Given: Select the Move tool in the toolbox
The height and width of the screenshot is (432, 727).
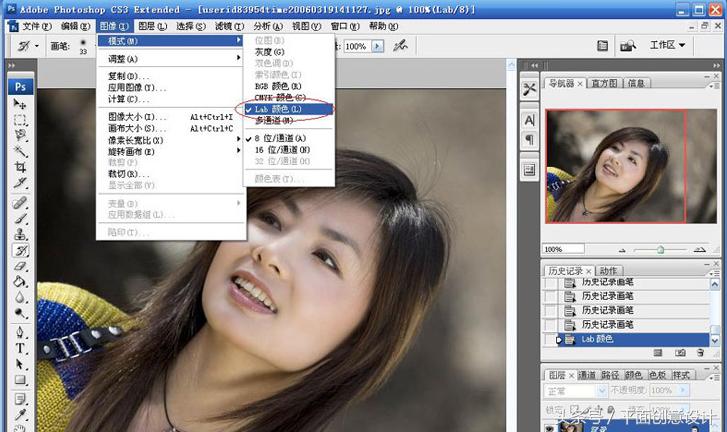Looking at the screenshot, I should pyautogui.click(x=20, y=104).
